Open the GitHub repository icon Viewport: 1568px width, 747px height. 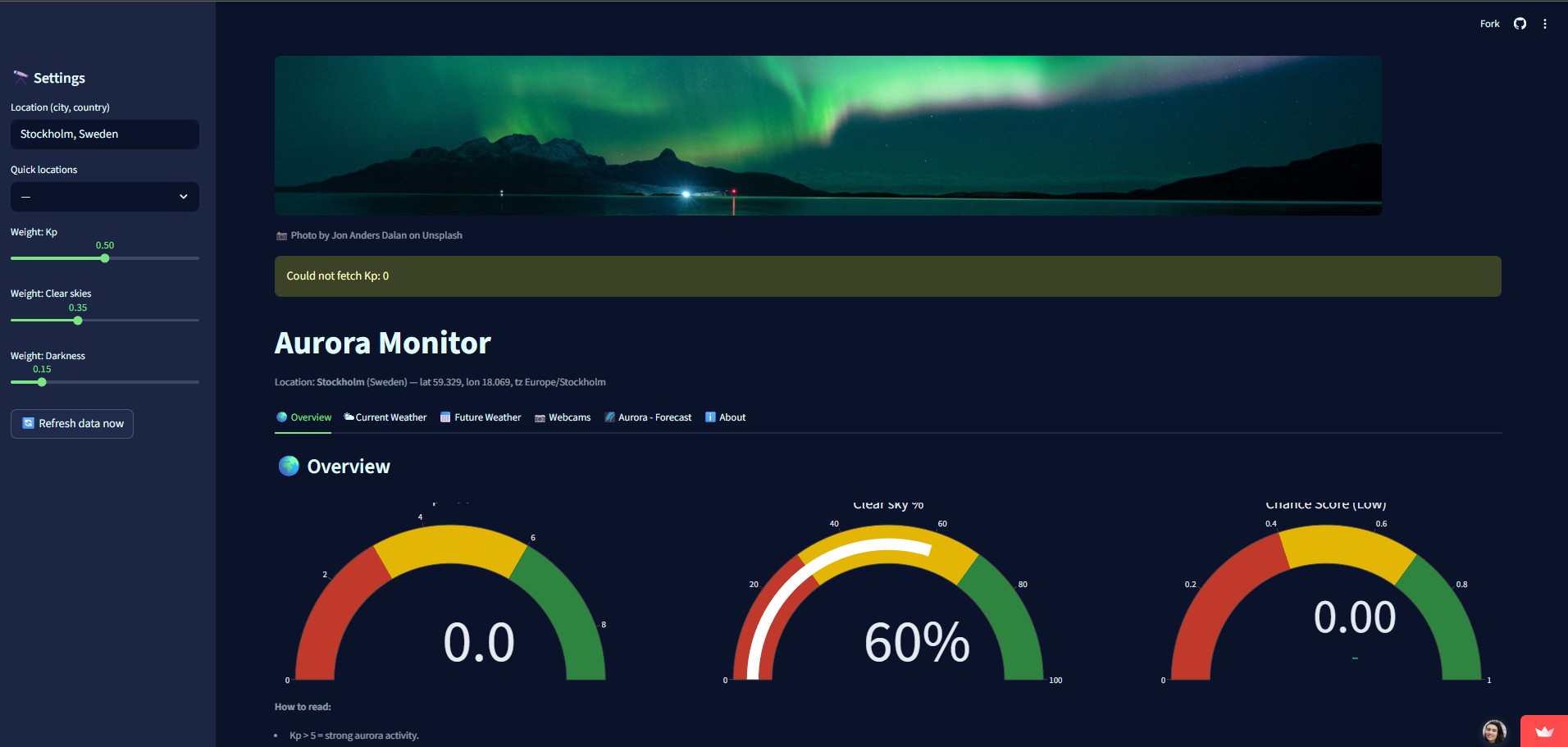click(1520, 24)
